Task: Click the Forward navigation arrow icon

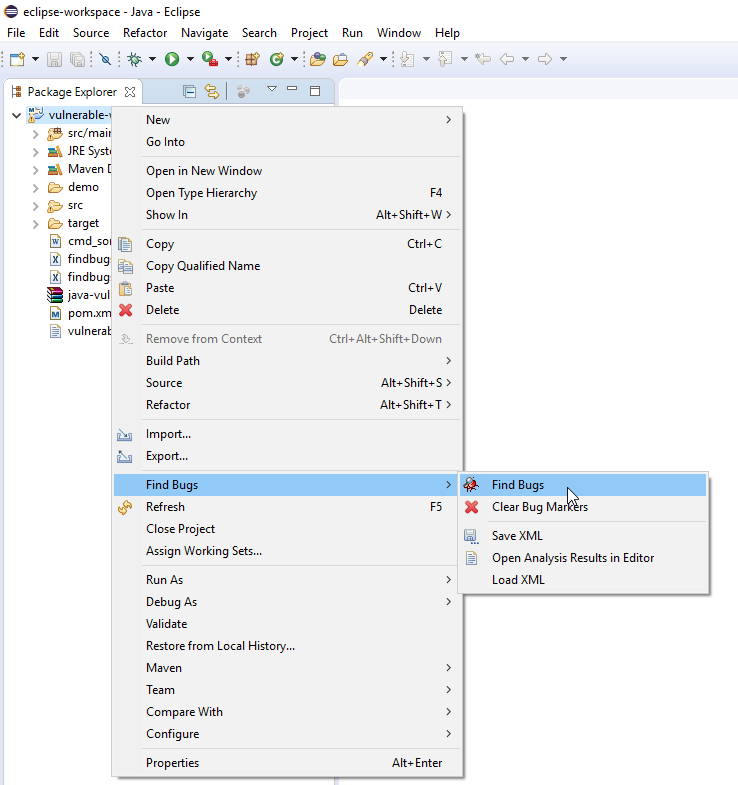Action: click(545, 59)
